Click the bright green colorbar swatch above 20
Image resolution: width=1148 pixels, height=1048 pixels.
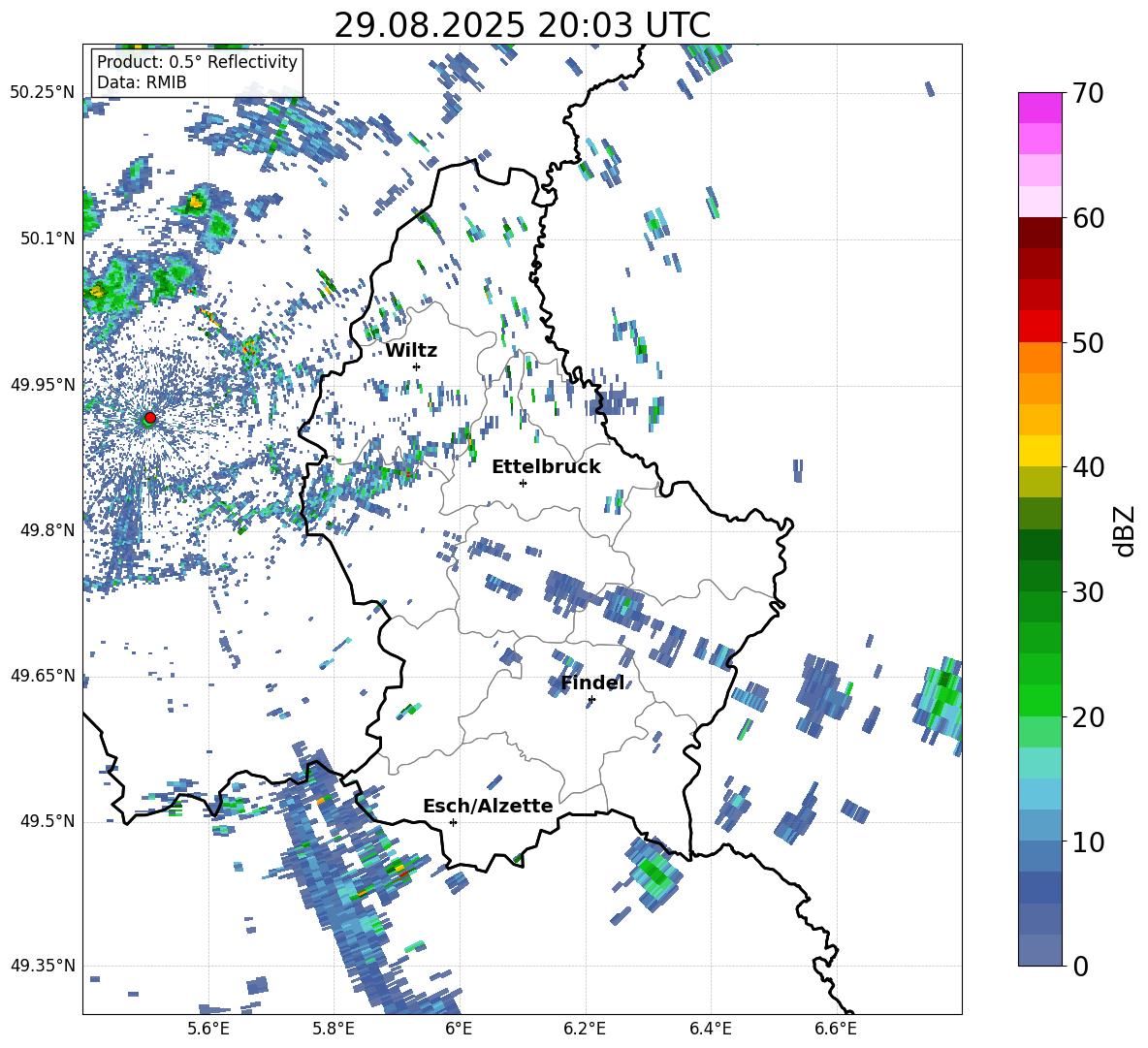1039,700
